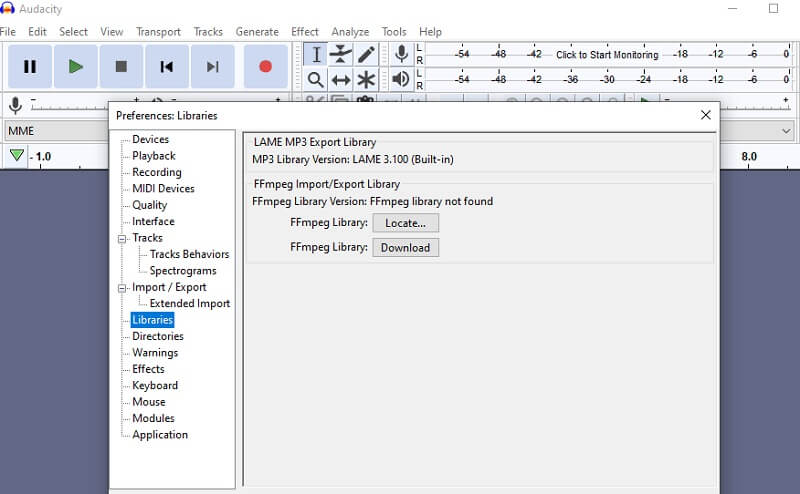This screenshot has width=800, height=494.
Task: Select Import / Export preferences category
Action: click(x=169, y=287)
